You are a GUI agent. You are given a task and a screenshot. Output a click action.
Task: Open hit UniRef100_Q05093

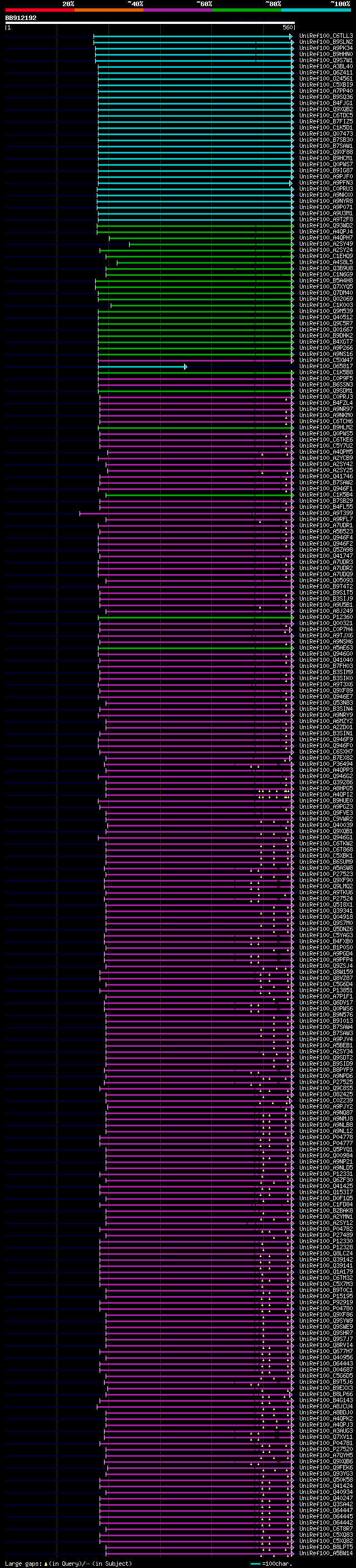tap(325, 580)
